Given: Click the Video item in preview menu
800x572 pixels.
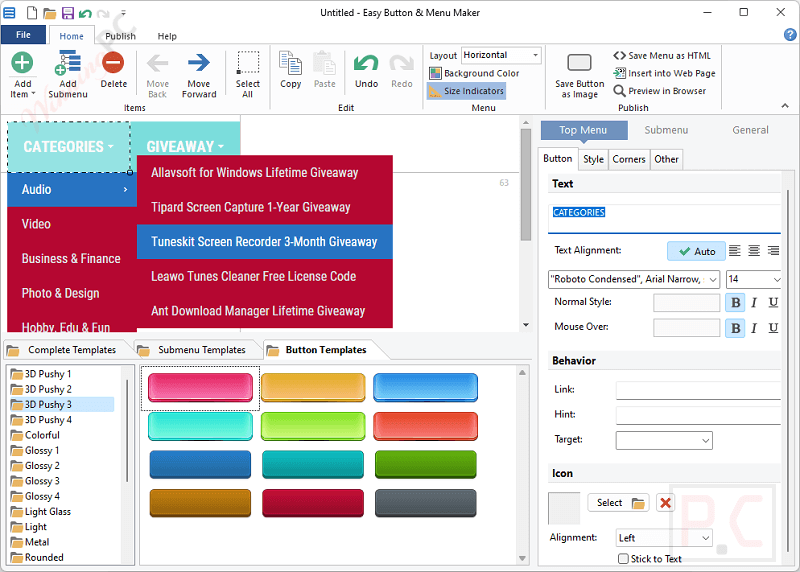Looking at the screenshot, I should [x=72, y=224].
